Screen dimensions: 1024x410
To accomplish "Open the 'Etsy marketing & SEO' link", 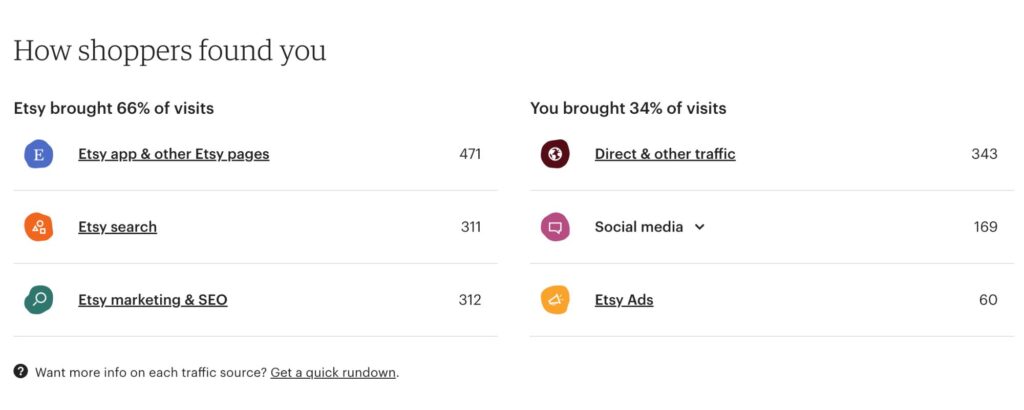I will coord(153,300).
